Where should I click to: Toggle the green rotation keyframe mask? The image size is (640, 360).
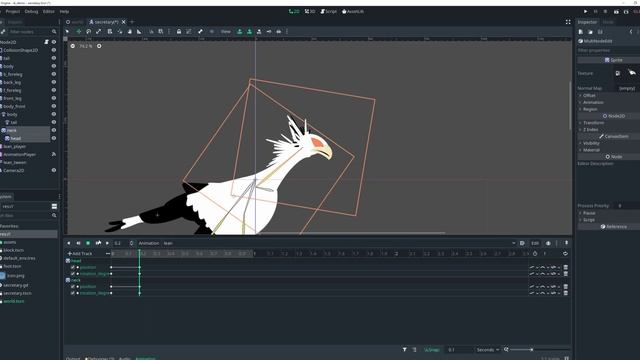click(x=249, y=31)
